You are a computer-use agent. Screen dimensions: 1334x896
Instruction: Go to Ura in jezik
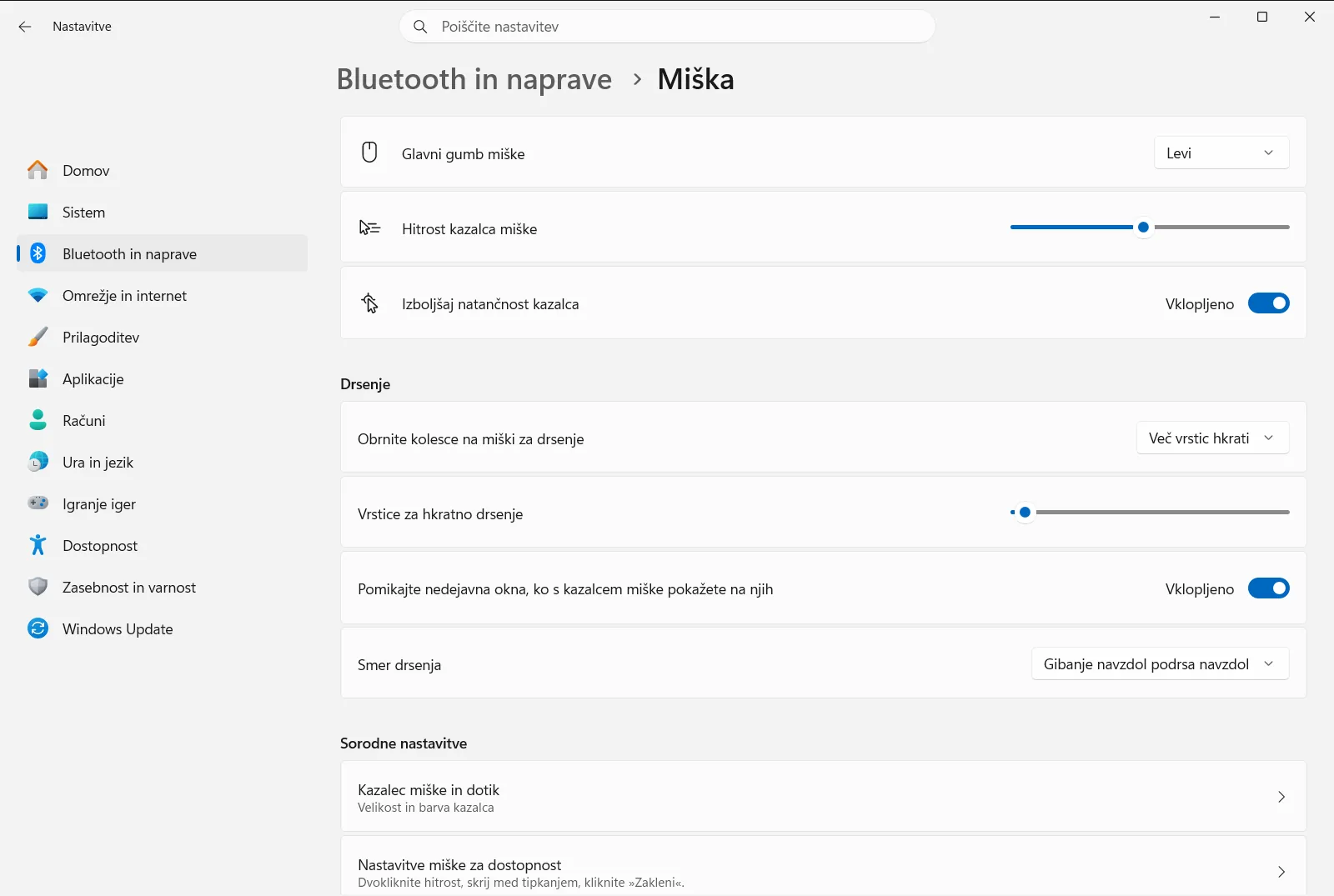[162, 462]
